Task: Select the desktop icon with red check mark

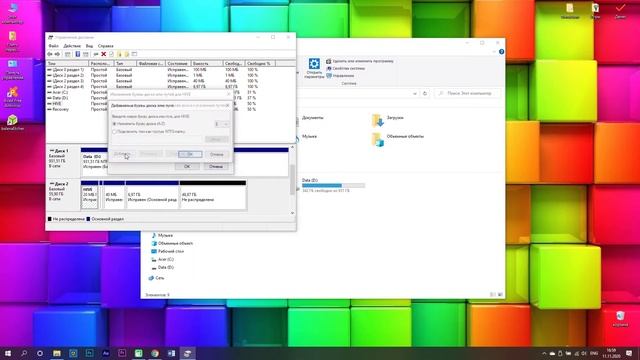Action: click(x=620, y=11)
